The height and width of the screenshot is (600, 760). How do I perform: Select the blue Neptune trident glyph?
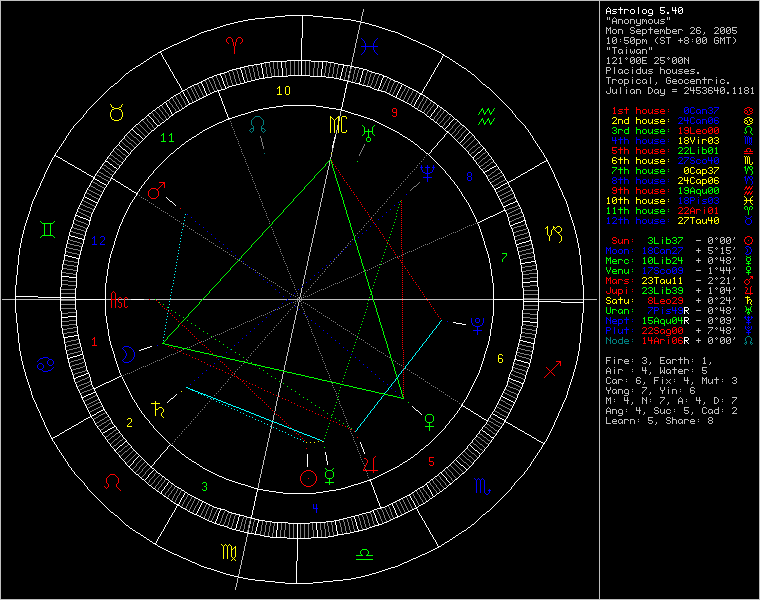[428, 170]
